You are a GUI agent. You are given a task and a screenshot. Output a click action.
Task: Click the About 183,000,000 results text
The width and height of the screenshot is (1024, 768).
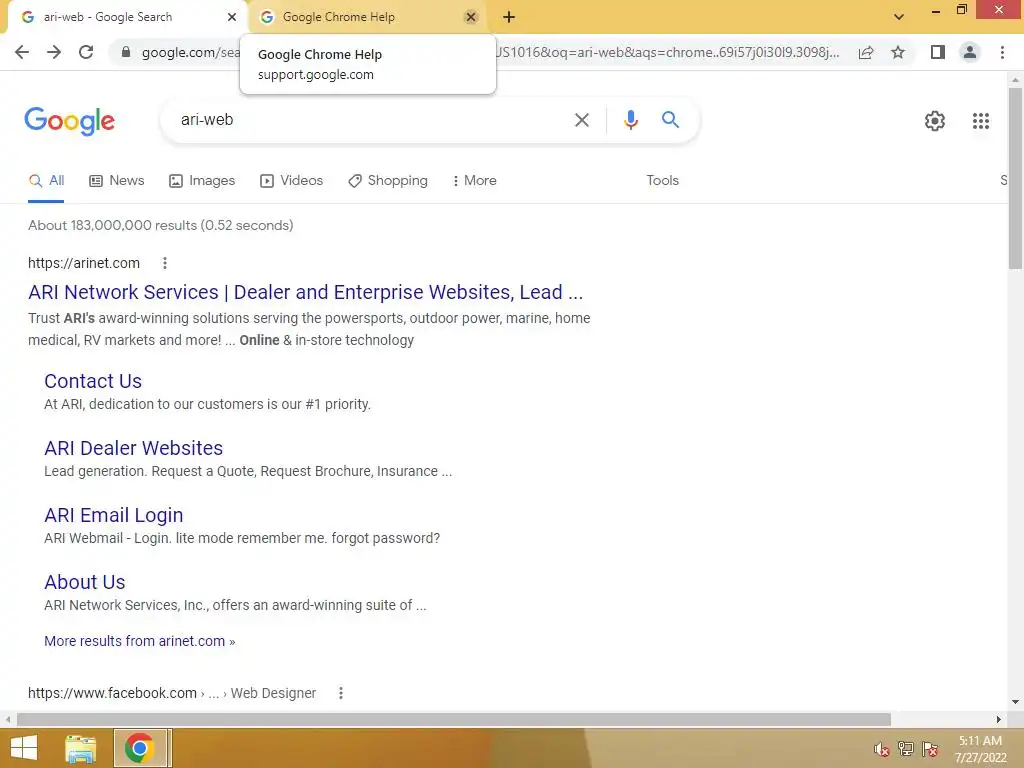point(161,225)
